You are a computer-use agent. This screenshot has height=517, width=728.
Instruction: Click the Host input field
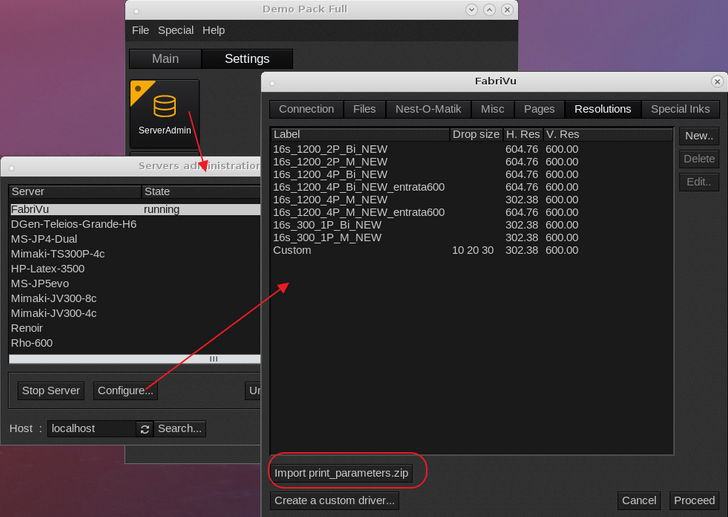click(91, 429)
